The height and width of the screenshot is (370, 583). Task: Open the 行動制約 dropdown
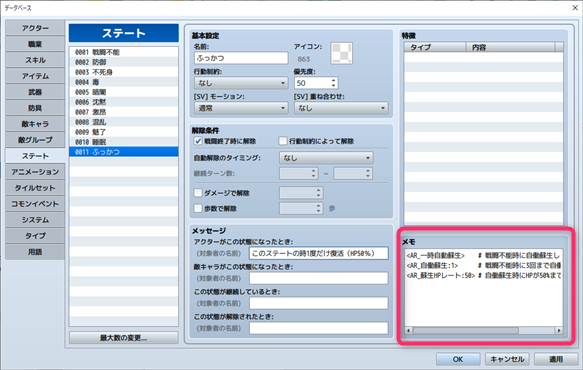(241, 83)
